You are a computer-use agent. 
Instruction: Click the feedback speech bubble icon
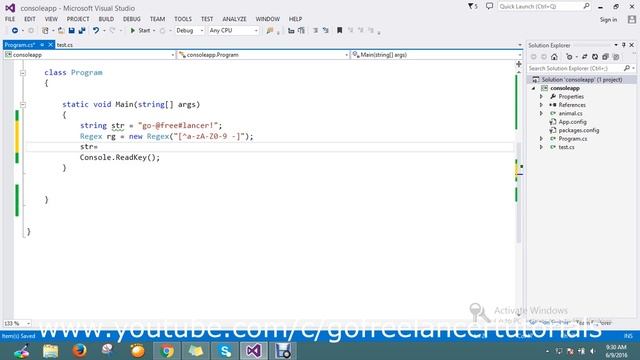489,6
